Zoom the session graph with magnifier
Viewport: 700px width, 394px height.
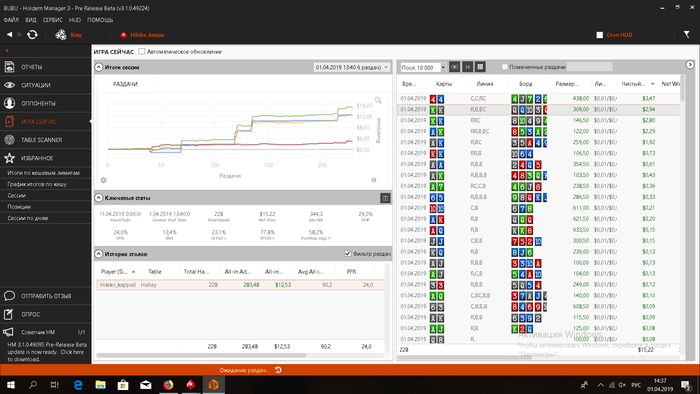[378, 100]
